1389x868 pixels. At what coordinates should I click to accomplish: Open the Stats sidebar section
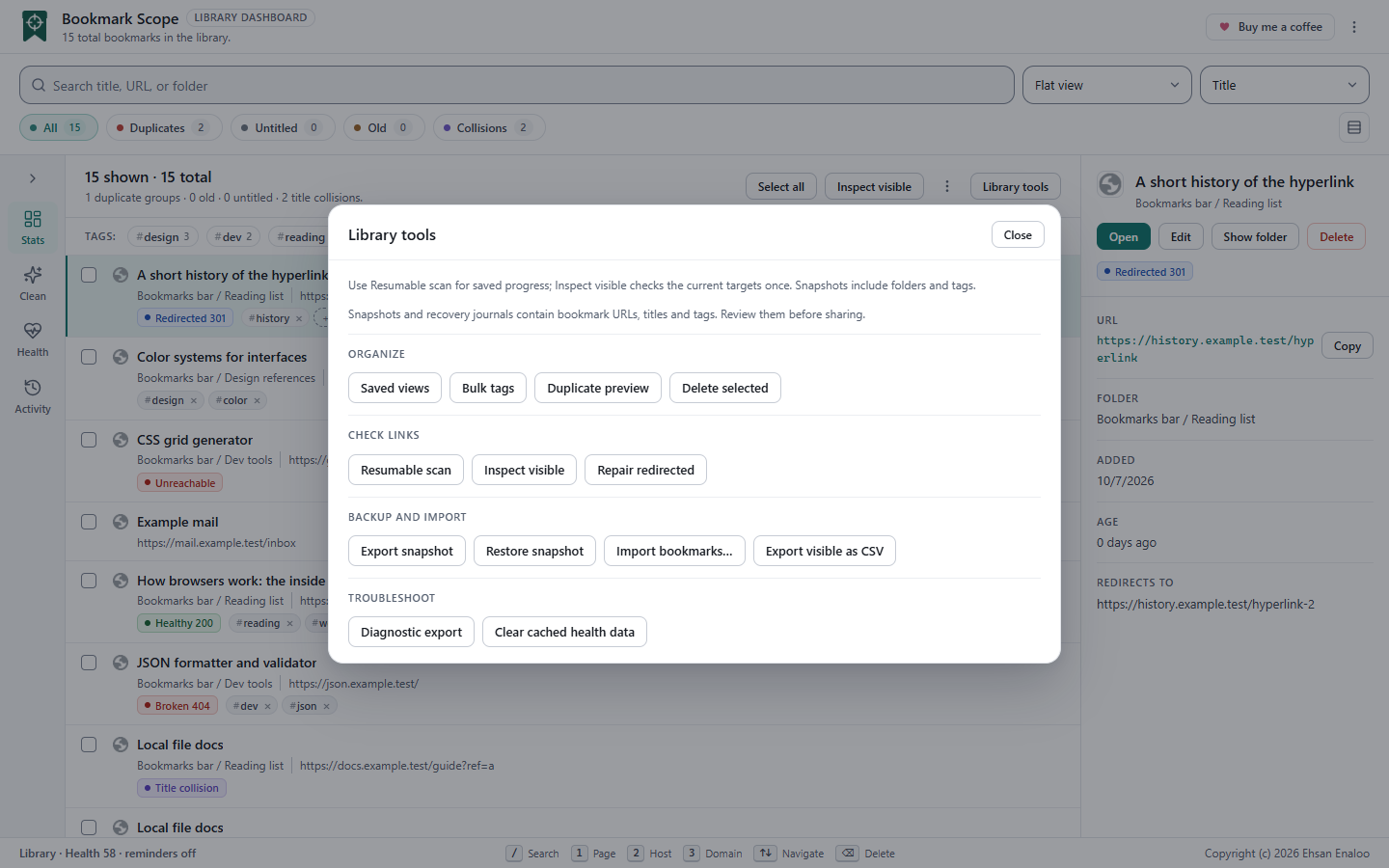tap(33, 228)
